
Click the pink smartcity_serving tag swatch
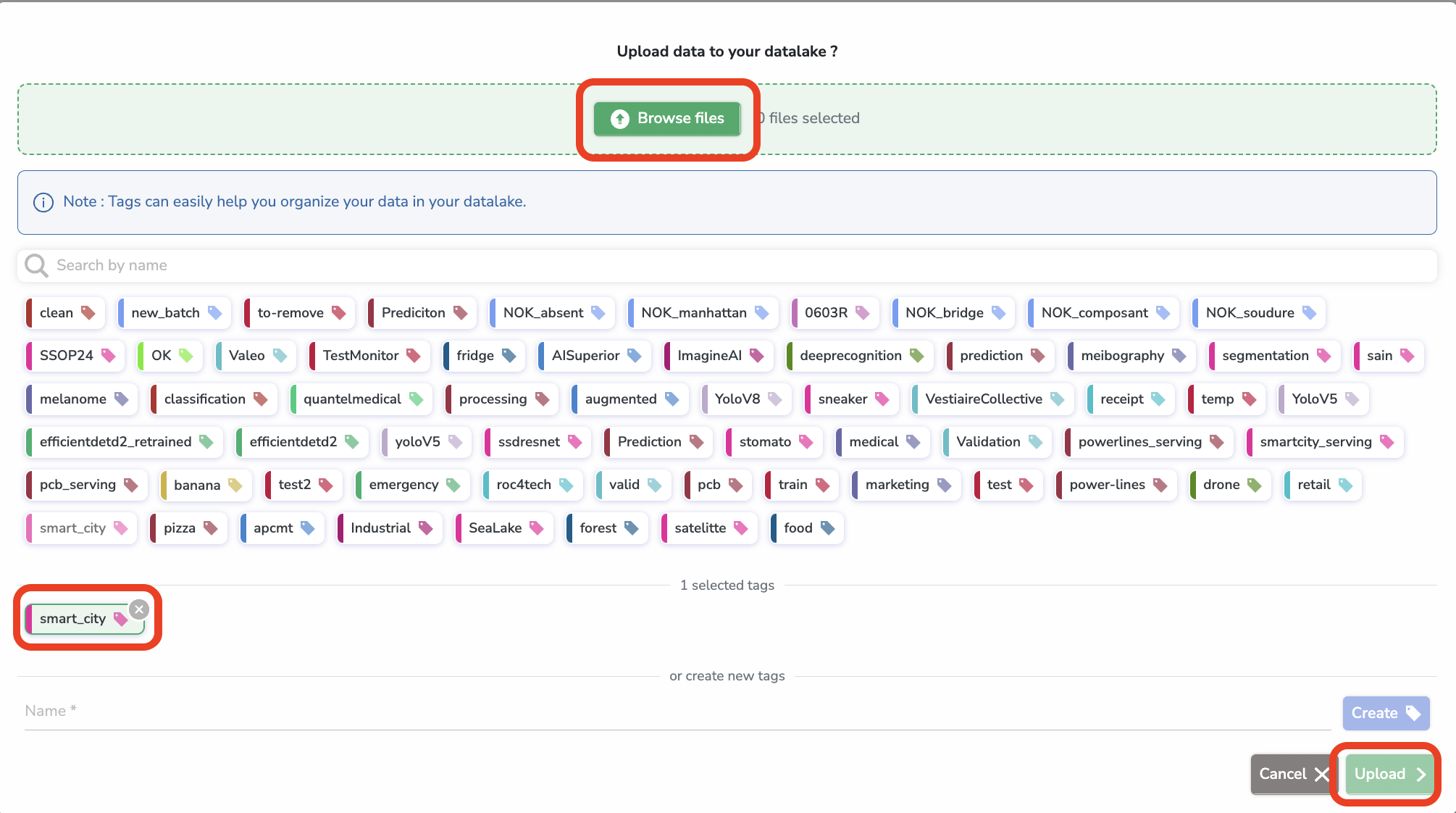[x=1388, y=441]
